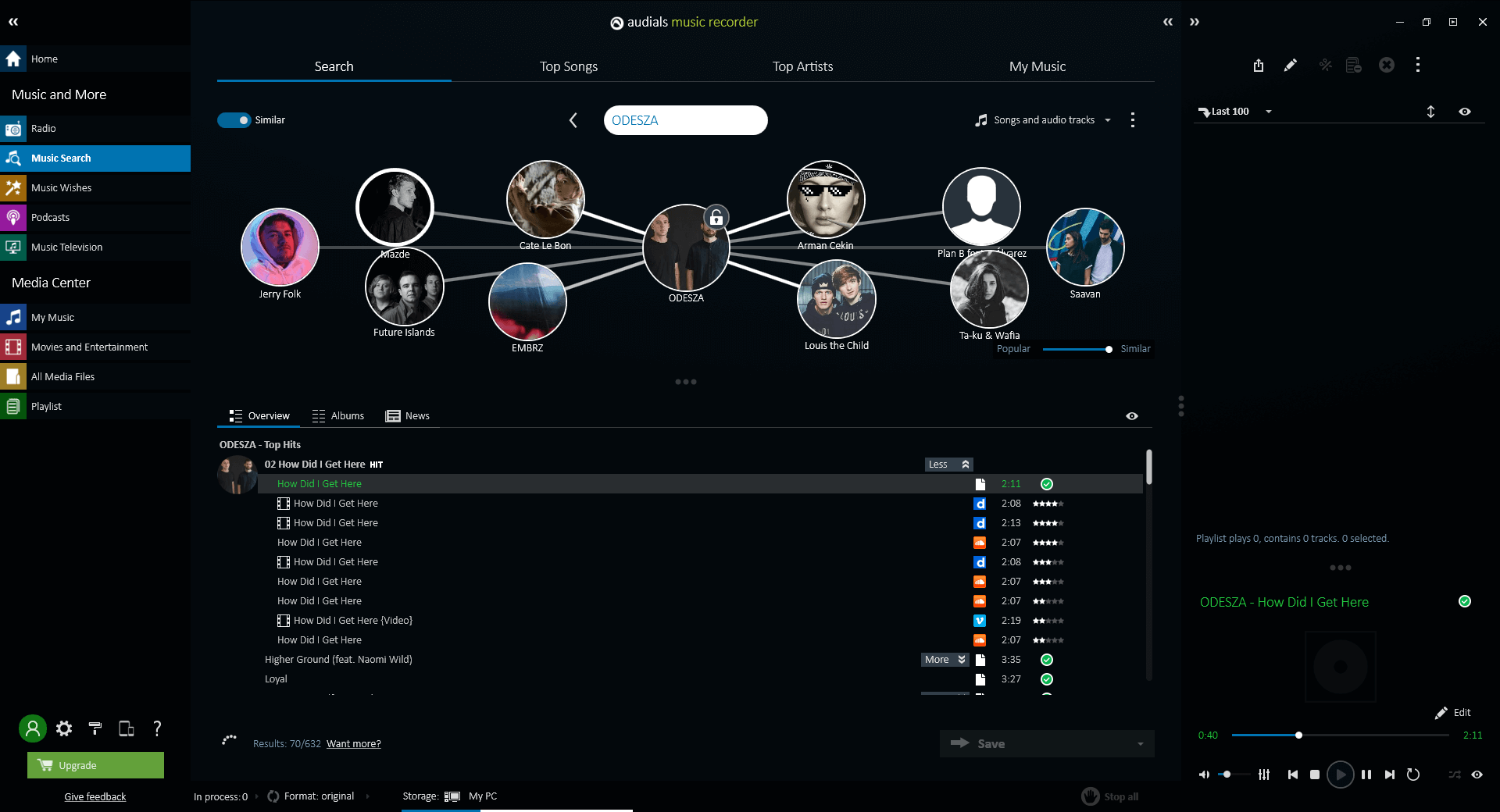Seek on the track progress slider

pos(1341,735)
